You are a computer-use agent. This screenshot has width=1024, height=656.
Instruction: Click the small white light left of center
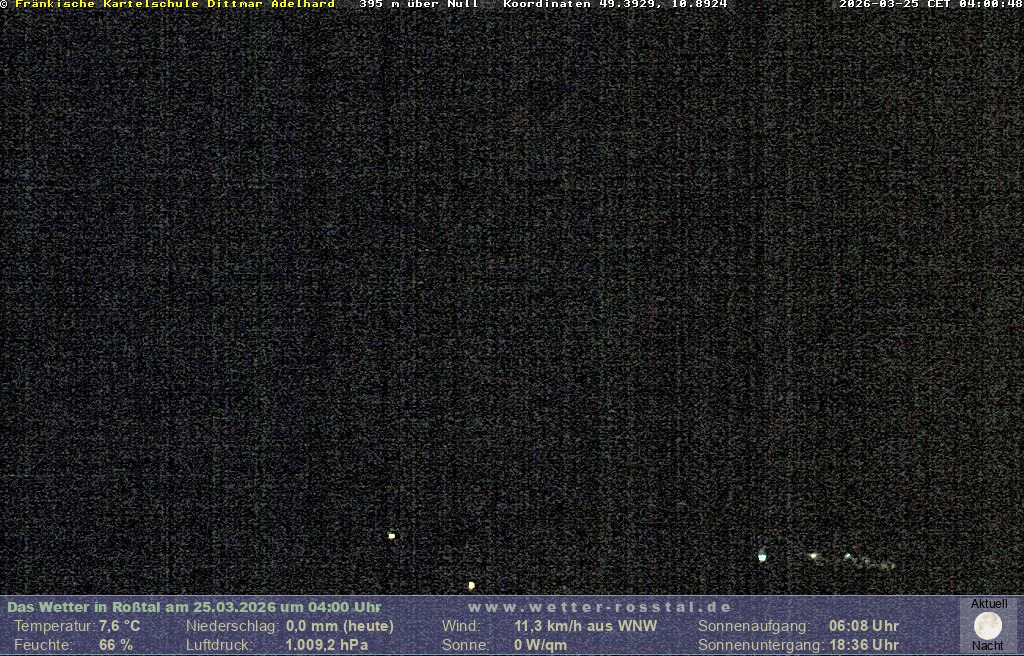point(391,536)
